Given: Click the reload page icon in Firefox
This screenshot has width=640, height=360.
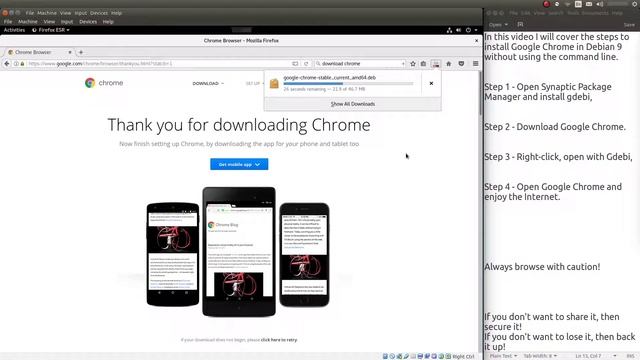Looking at the screenshot, I should [306, 64].
